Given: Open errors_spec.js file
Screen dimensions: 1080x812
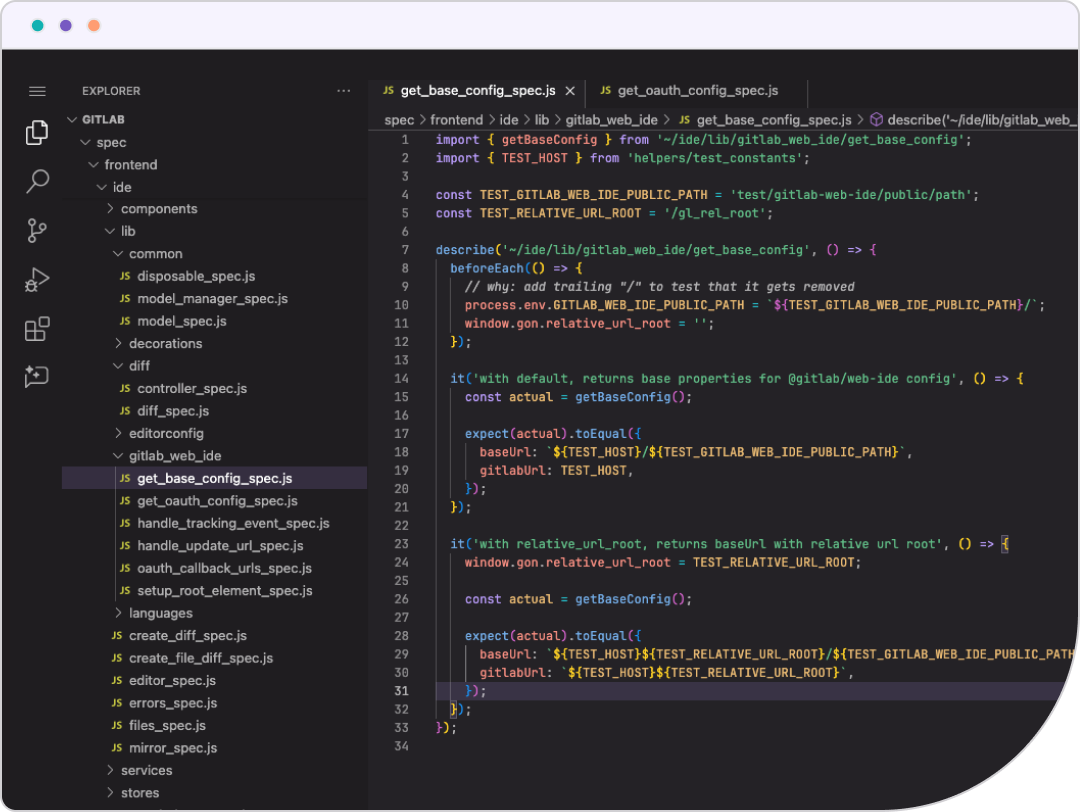Looking at the screenshot, I should [x=173, y=703].
